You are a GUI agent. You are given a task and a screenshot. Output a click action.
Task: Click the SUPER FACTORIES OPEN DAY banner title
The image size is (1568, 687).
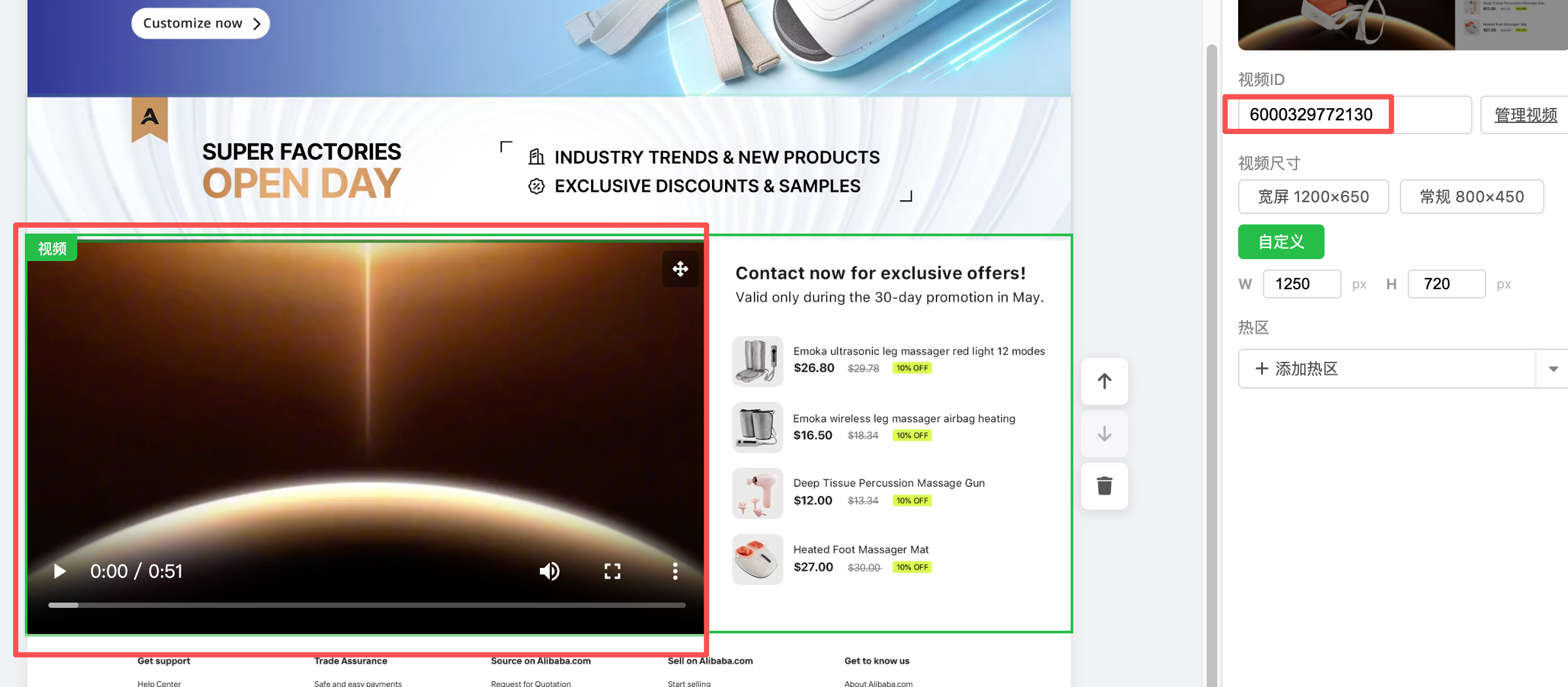click(302, 169)
